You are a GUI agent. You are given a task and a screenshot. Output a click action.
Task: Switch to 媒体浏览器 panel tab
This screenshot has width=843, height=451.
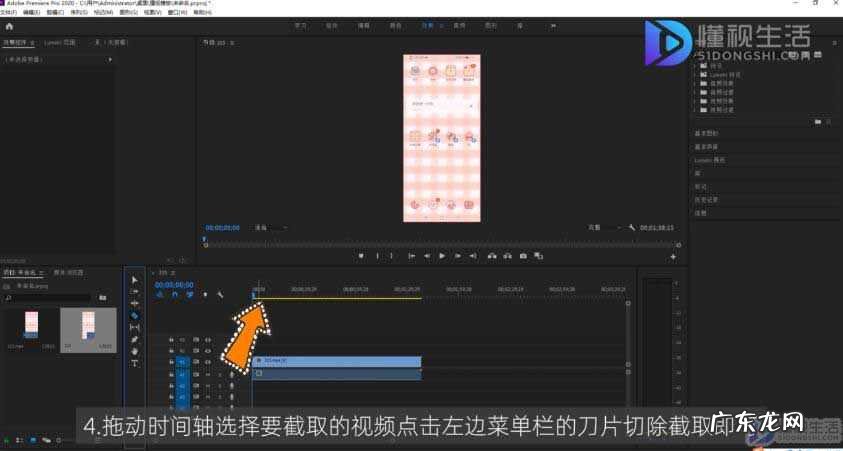pyautogui.click(x=68, y=273)
